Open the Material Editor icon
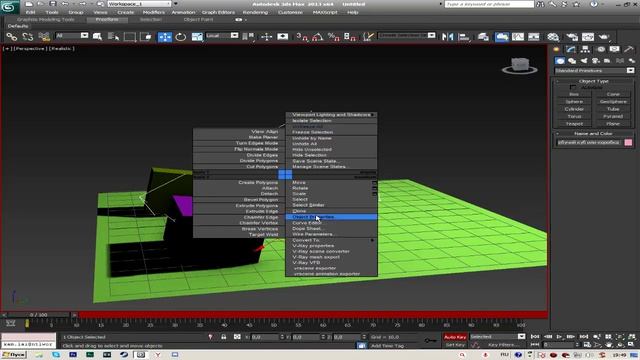Viewport: 640px width, 360px height. coord(553,37)
